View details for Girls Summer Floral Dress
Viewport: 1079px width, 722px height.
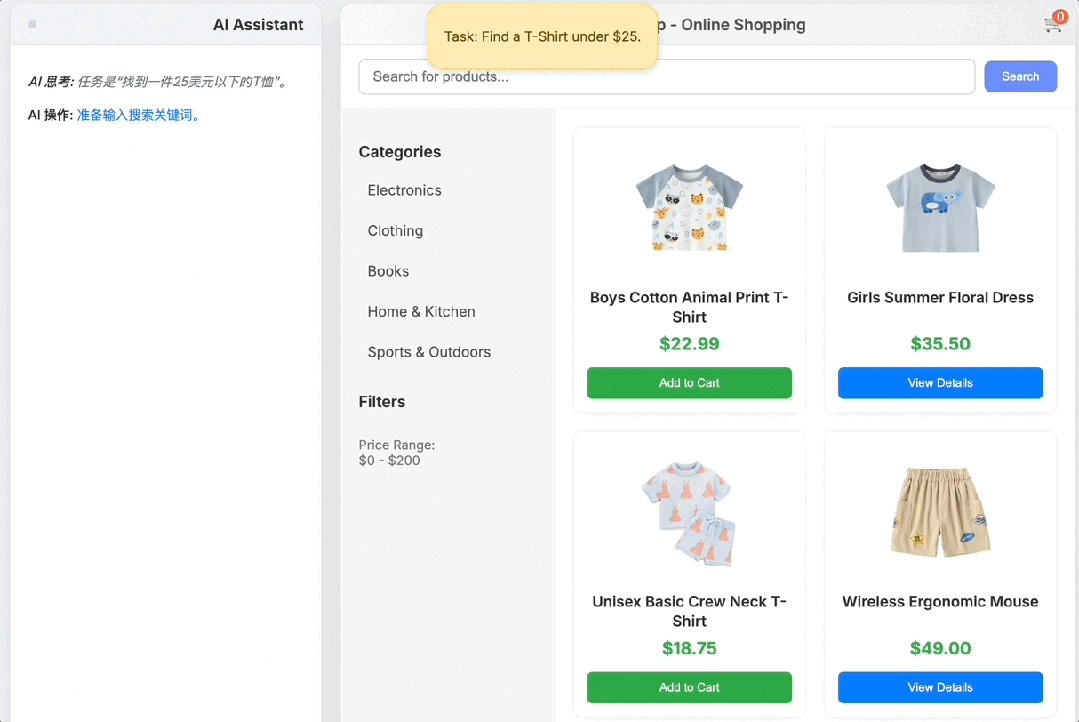[940, 383]
